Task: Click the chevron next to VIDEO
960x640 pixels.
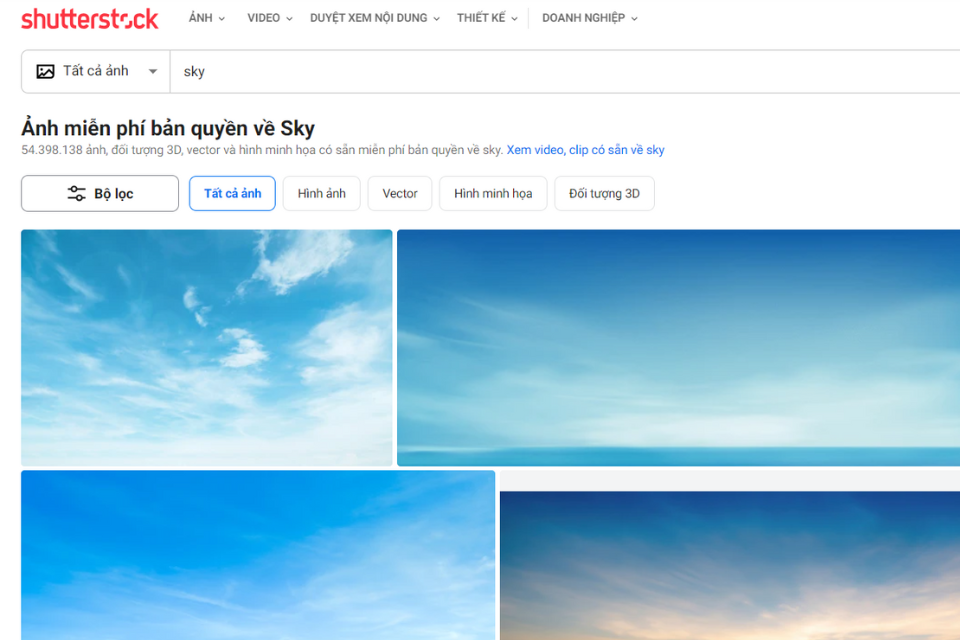Action: click(x=289, y=19)
